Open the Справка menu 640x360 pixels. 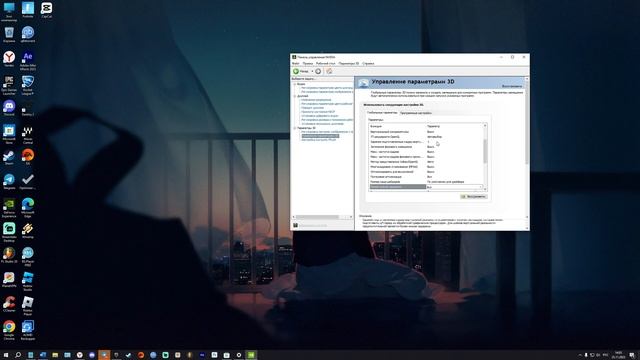pyautogui.click(x=368, y=64)
